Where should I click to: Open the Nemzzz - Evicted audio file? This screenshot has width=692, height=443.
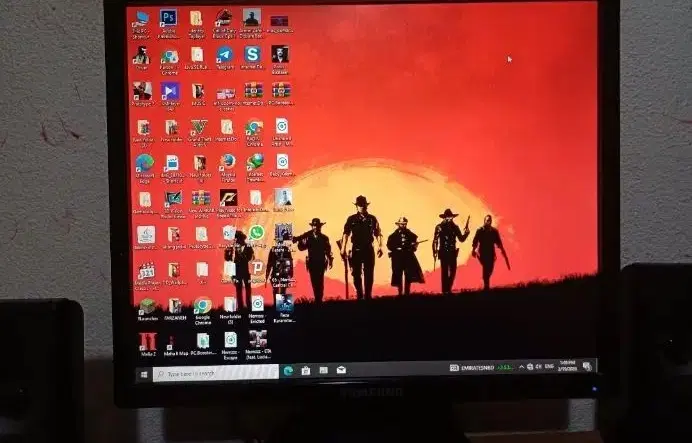coord(257,309)
